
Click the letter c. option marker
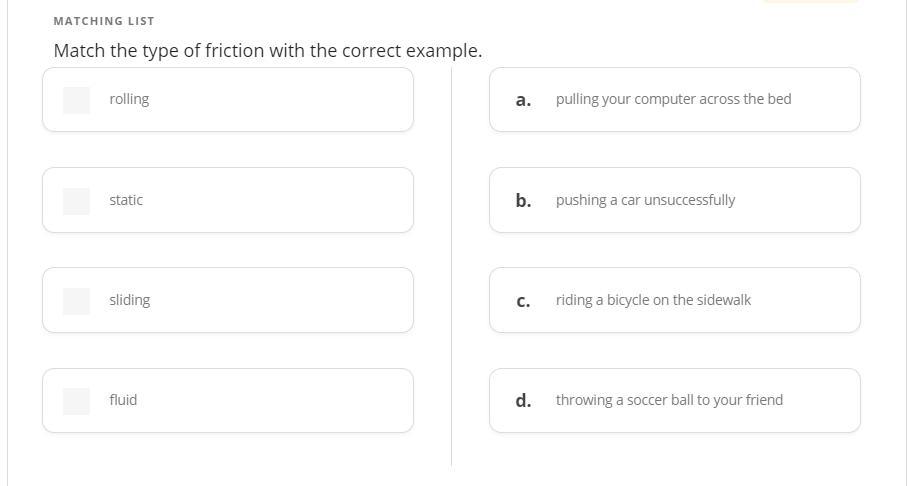point(523,301)
